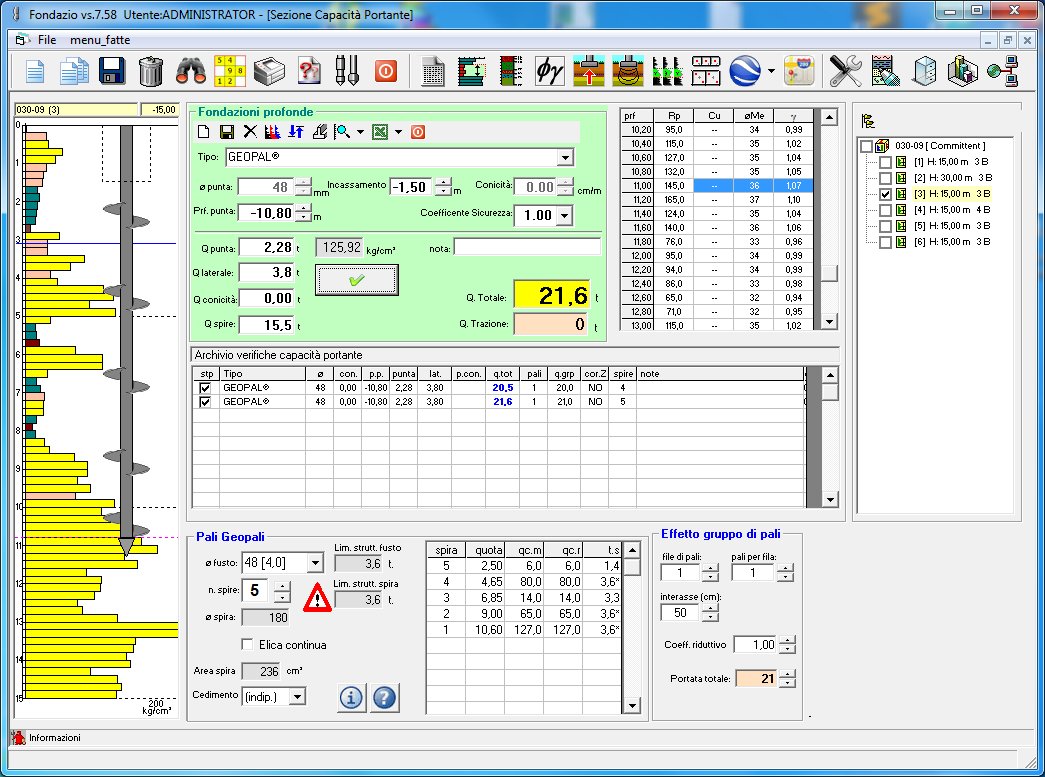Decrease the interasse (cm) stepper
This screenshot has width=1045, height=777.
pyautogui.click(x=710, y=617)
